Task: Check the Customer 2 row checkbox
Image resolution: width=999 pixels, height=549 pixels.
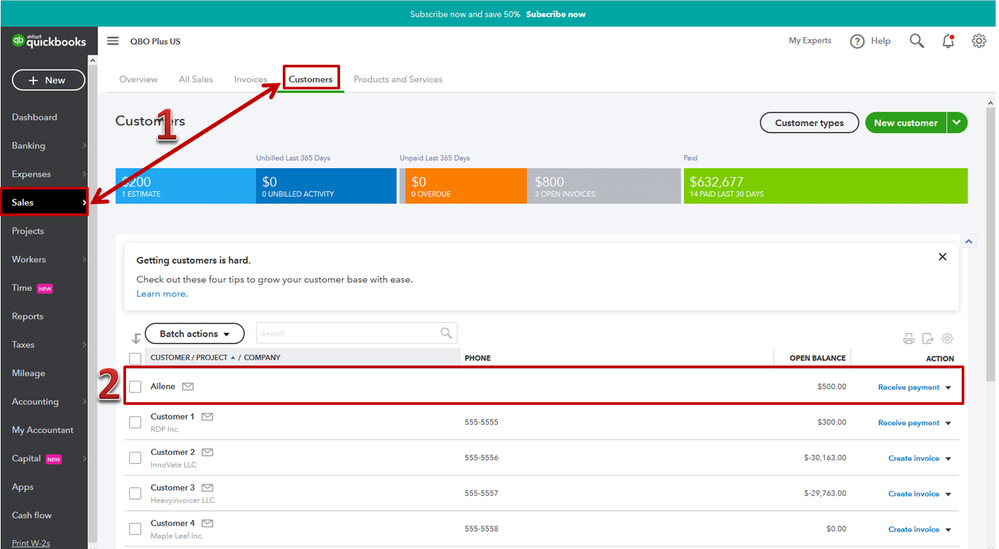Action: [135, 458]
